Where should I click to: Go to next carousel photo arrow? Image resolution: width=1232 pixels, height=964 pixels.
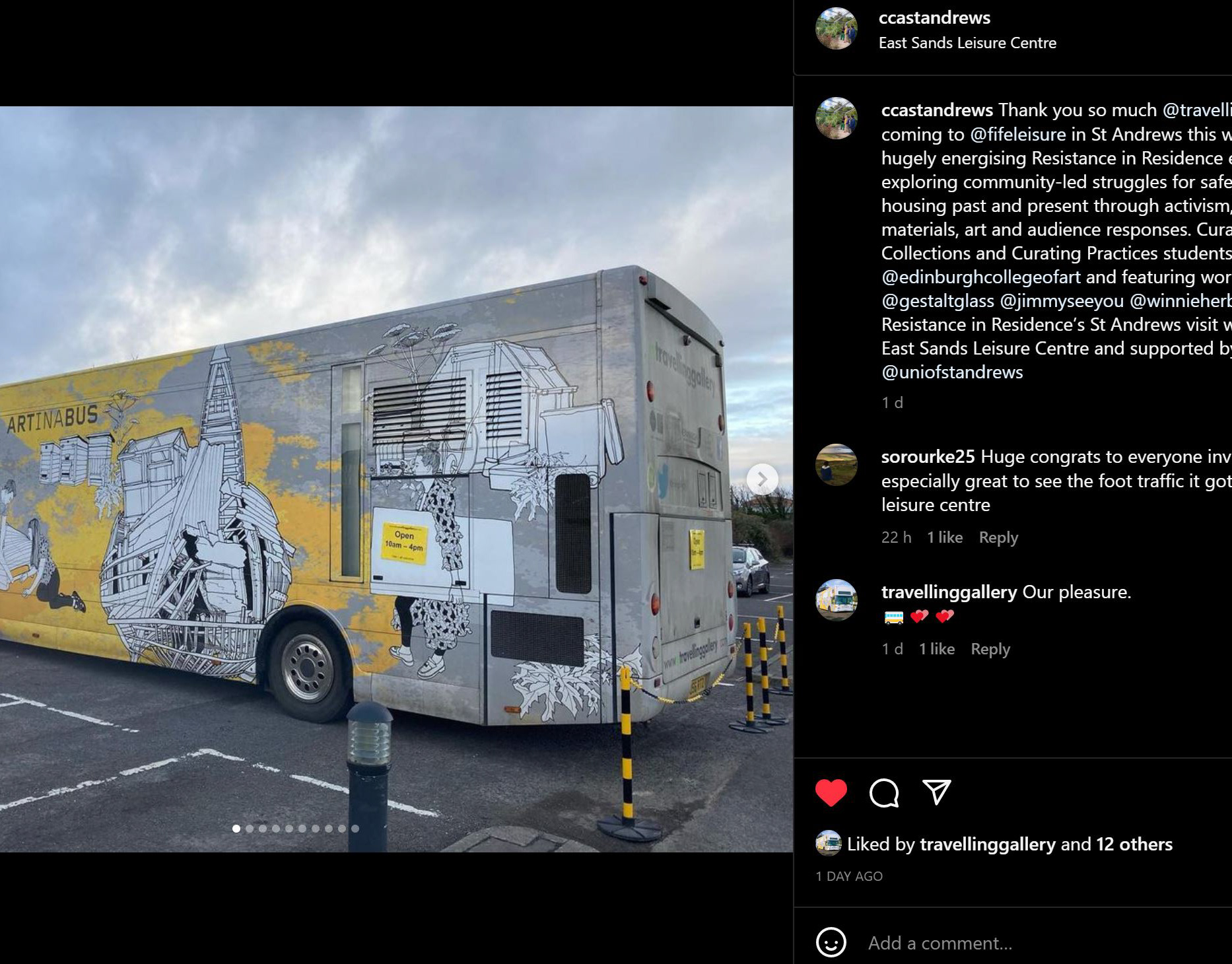pyautogui.click(x=762, y=479)
